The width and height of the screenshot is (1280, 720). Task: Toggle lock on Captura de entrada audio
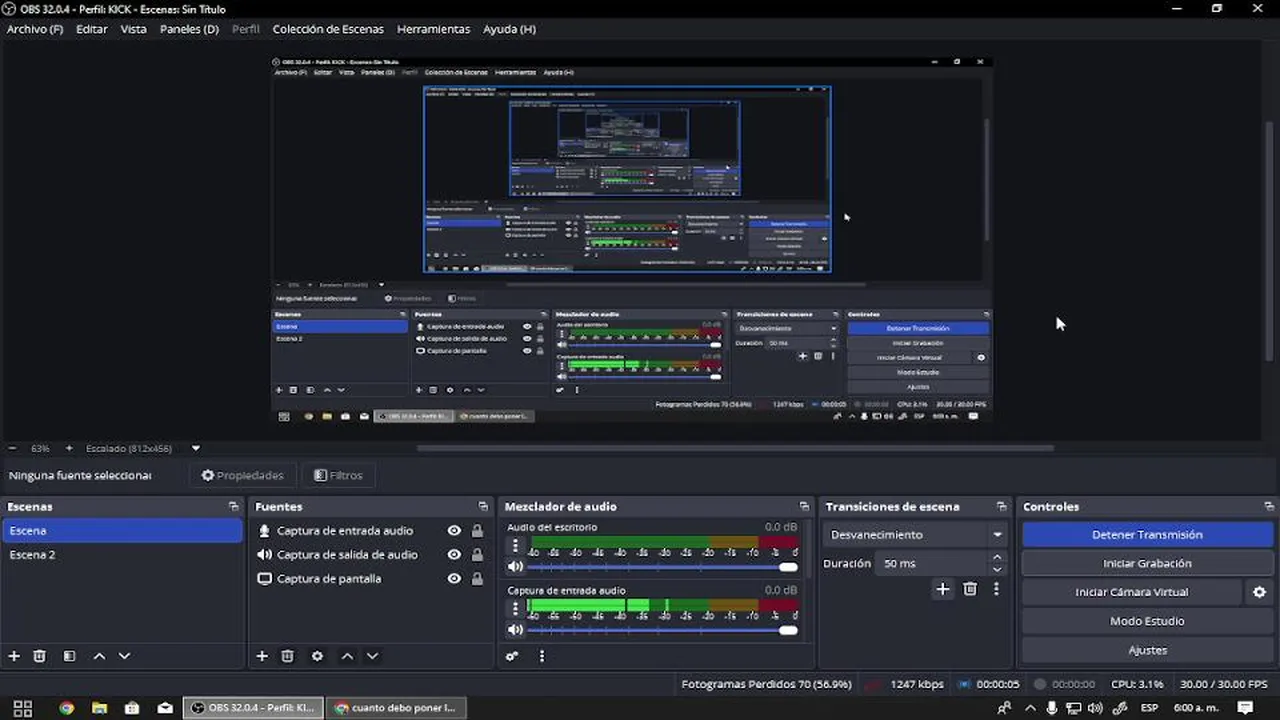tap(477, 531)
